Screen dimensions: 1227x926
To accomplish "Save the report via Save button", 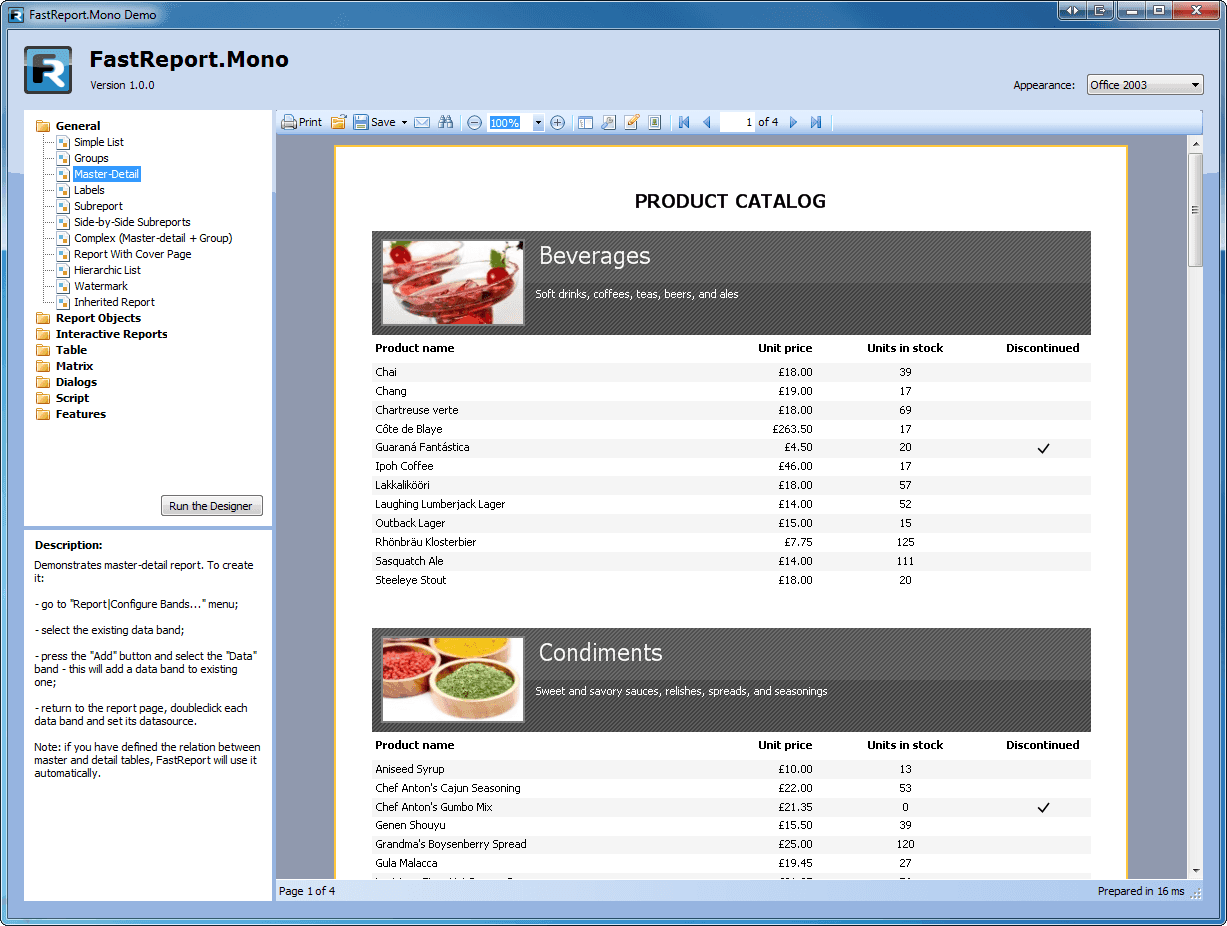I will point(374,122).
